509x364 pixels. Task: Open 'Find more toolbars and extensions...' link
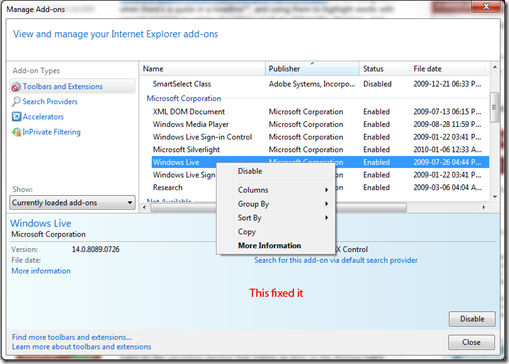72,337
